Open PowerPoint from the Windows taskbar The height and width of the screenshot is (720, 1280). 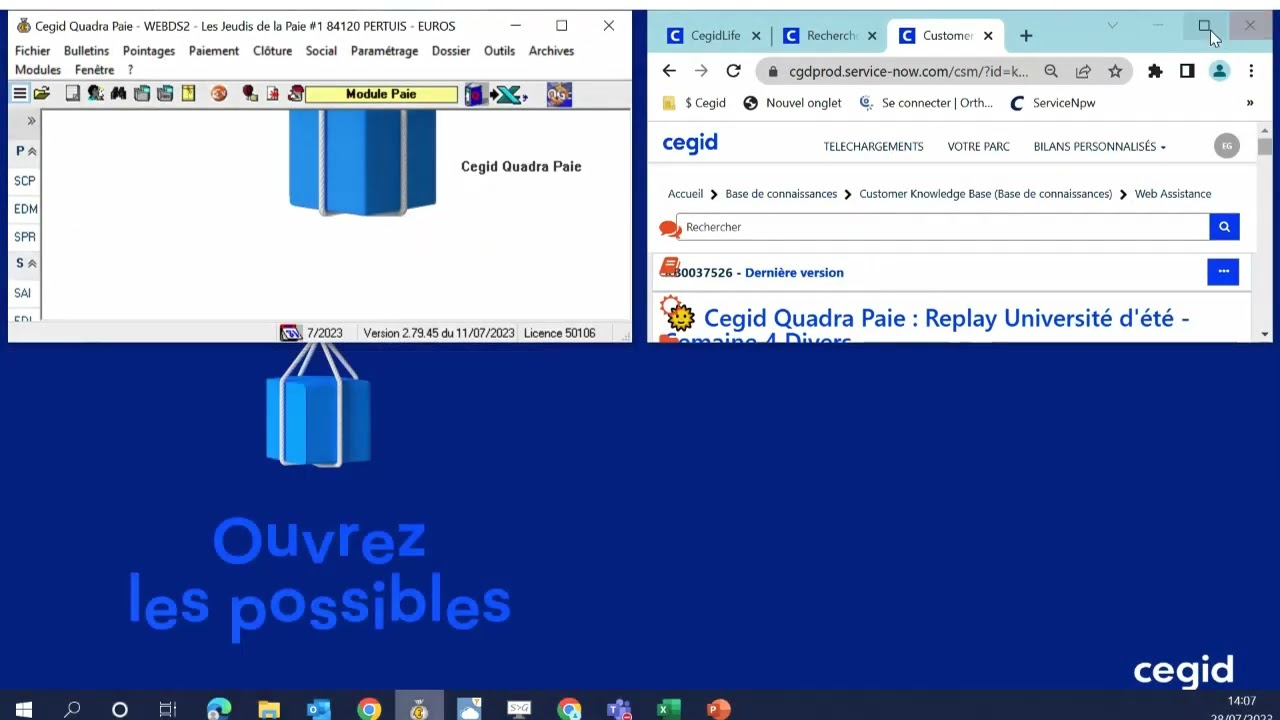[718, 710]
